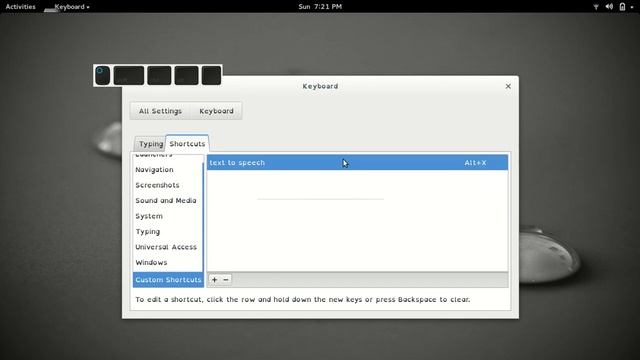Switch to the Shortcuts tab

point(187,144)
